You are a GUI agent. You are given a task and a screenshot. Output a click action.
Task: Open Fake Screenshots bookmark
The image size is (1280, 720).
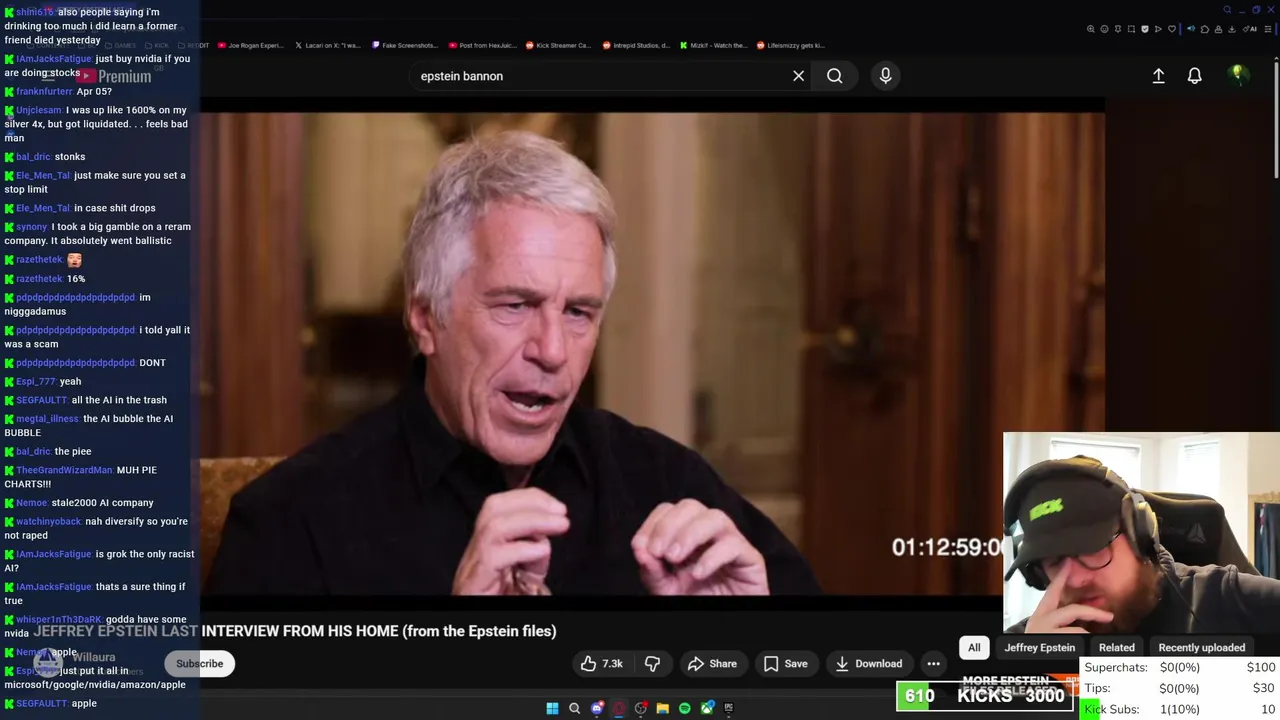pyautogui.click(x=405, y=45)
